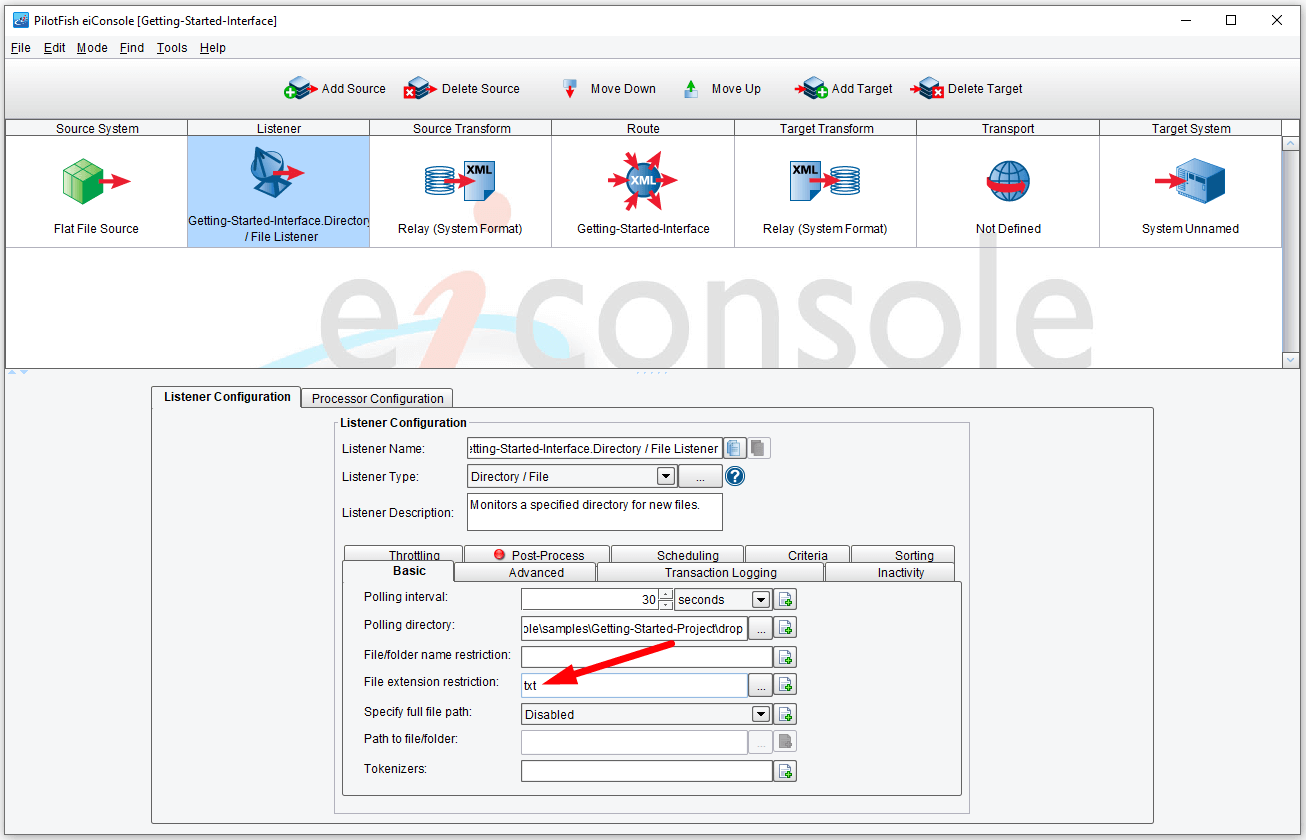Image resolution: width=1306 pixels, height=840 pixels.
Task: Click the Listener Name input field
Action: [x=595, y=448]
